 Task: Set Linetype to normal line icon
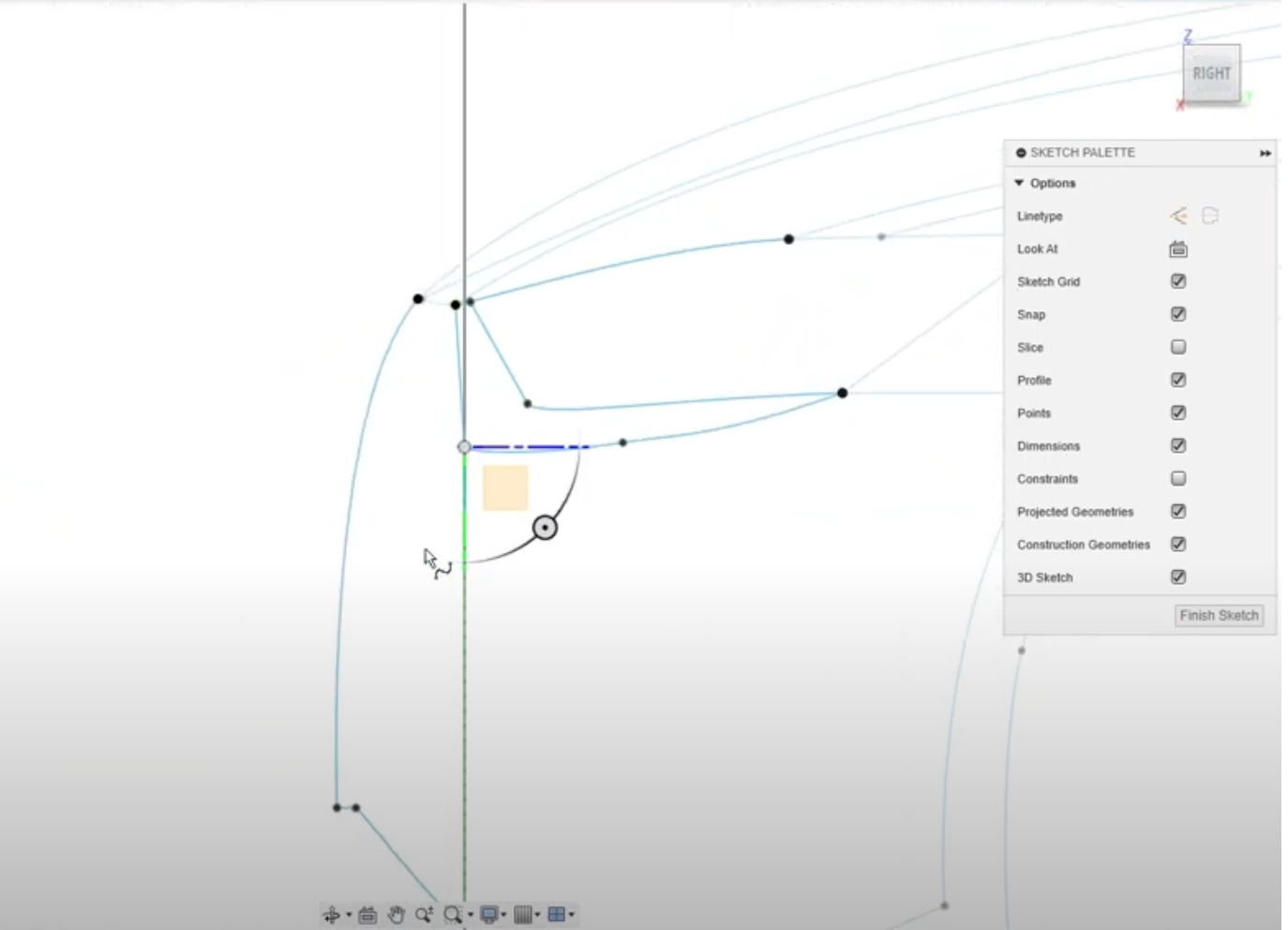pos(1178,217)
